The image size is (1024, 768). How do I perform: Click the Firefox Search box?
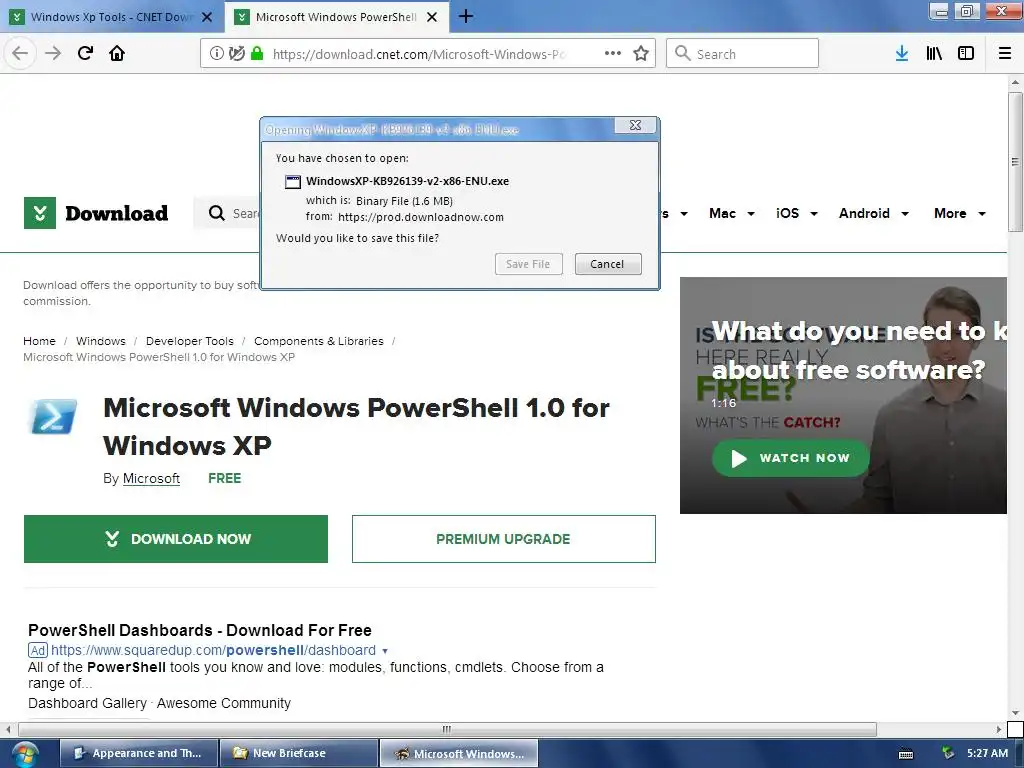[742, 53]
